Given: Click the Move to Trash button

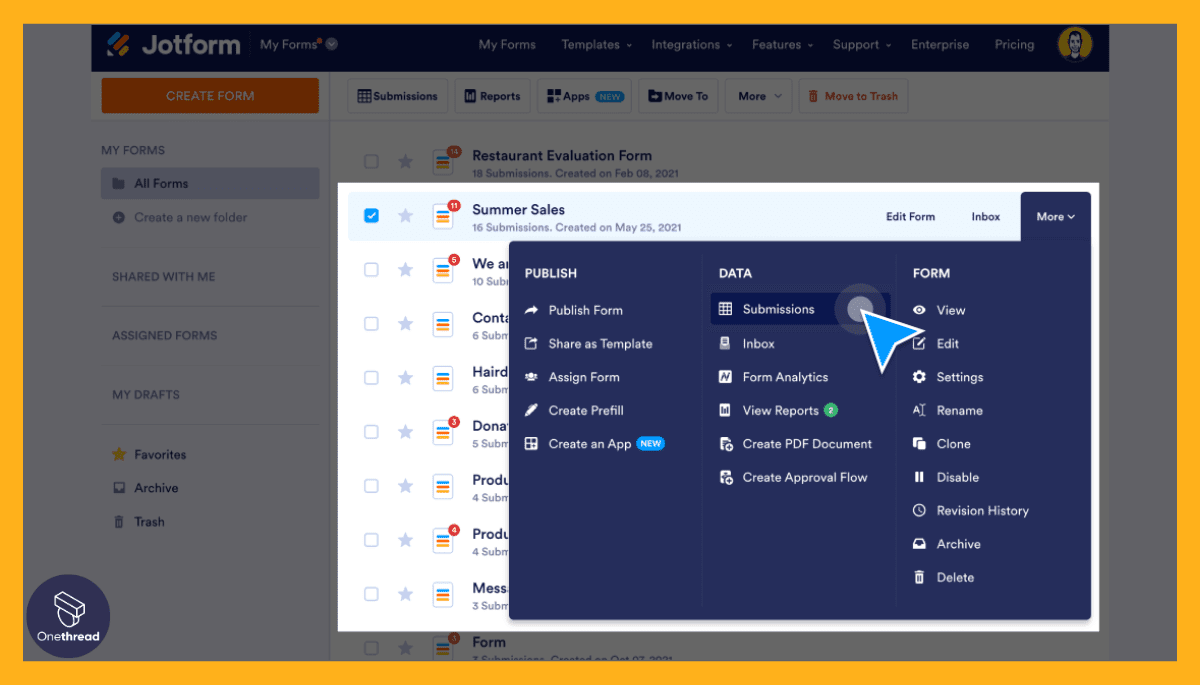Looking at the screenshot, I should (853, 96).
